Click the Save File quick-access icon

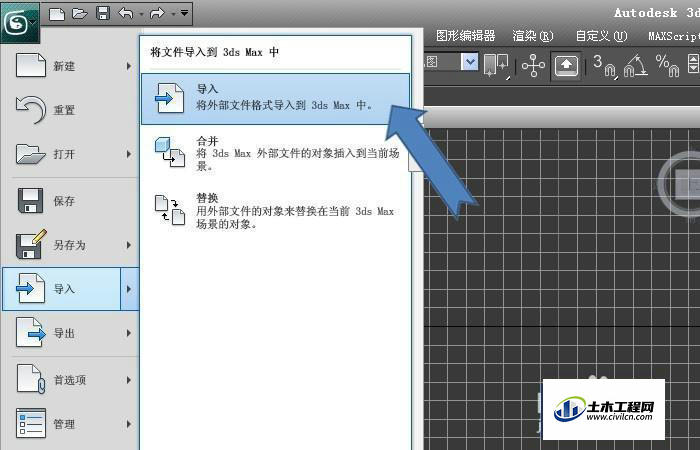[103, 13]
